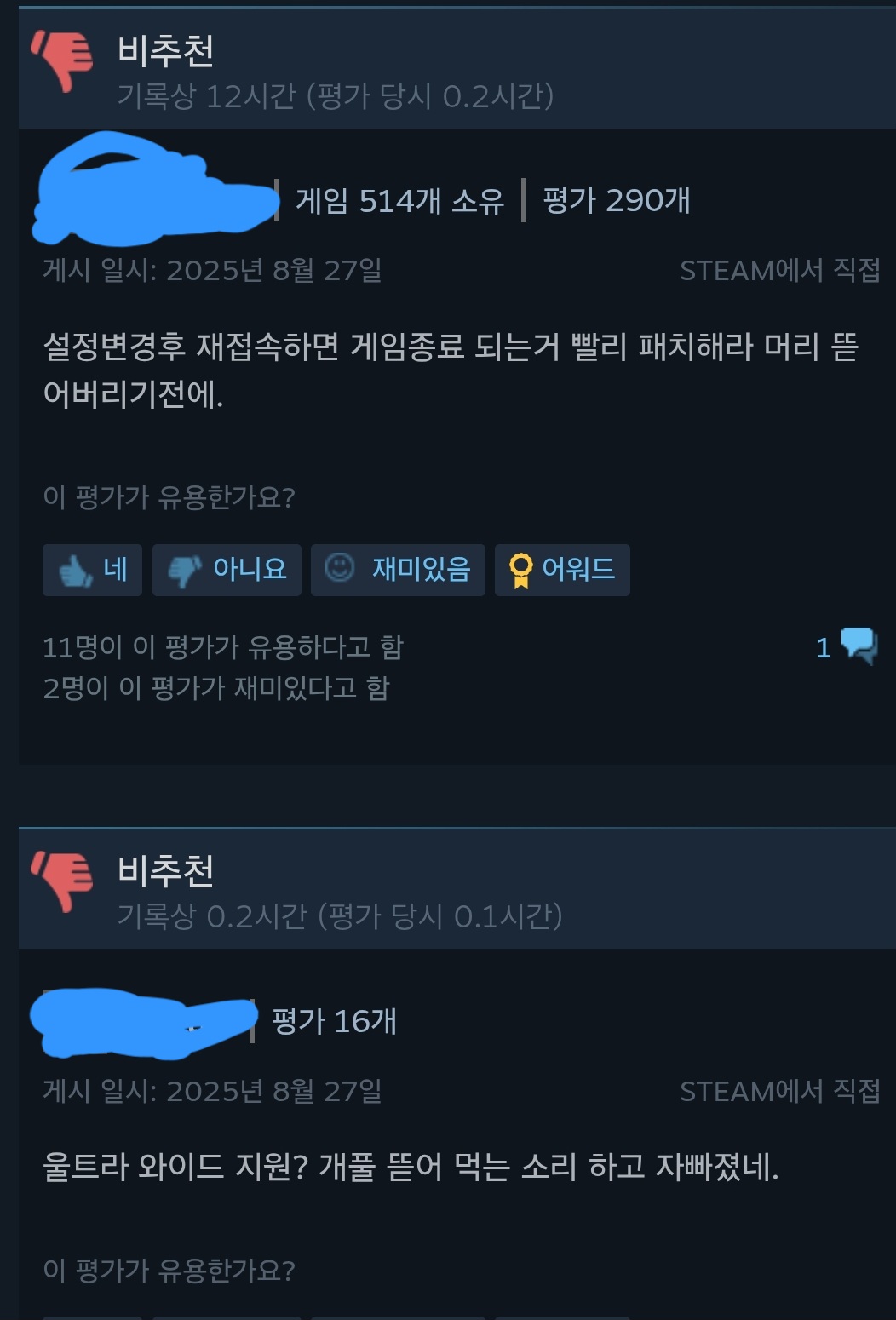Image resolution: width=896 pixels, height=1320 pixels.
Task: Click the first review text about 설정변경후 재접속
Action: [451, 370]
